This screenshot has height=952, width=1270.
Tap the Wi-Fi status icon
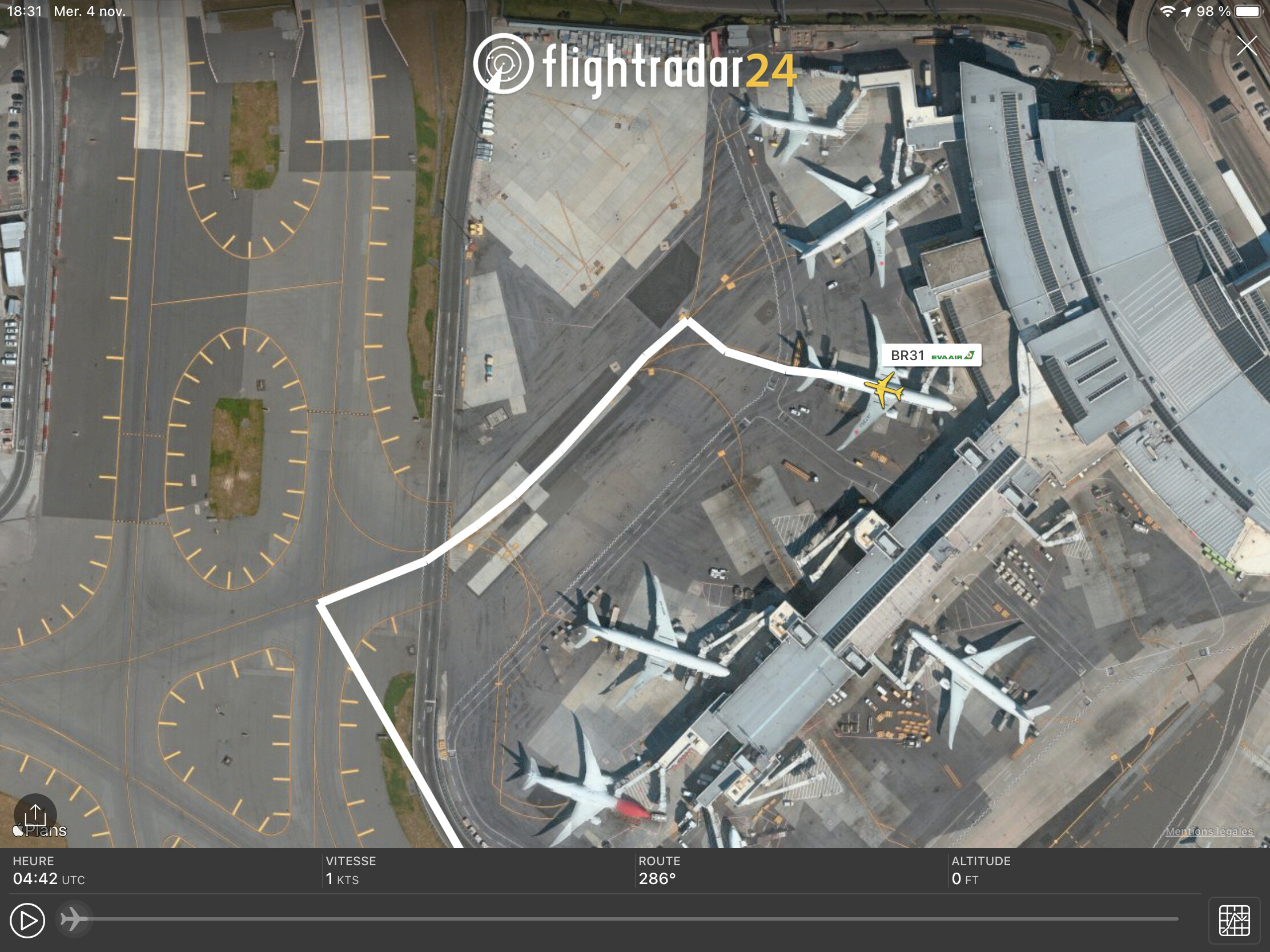pos(1167,11)
